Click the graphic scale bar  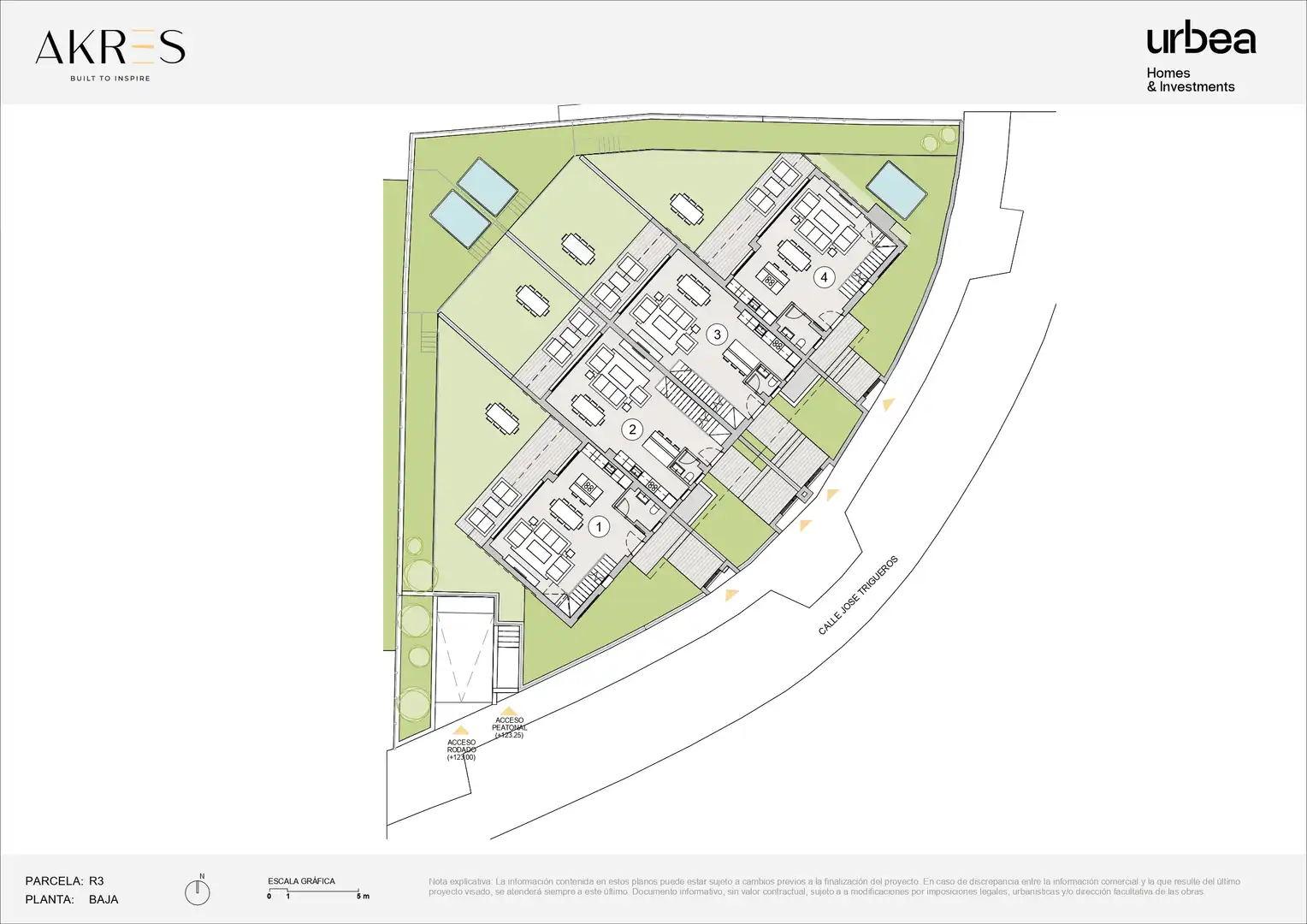pos(318,894)
